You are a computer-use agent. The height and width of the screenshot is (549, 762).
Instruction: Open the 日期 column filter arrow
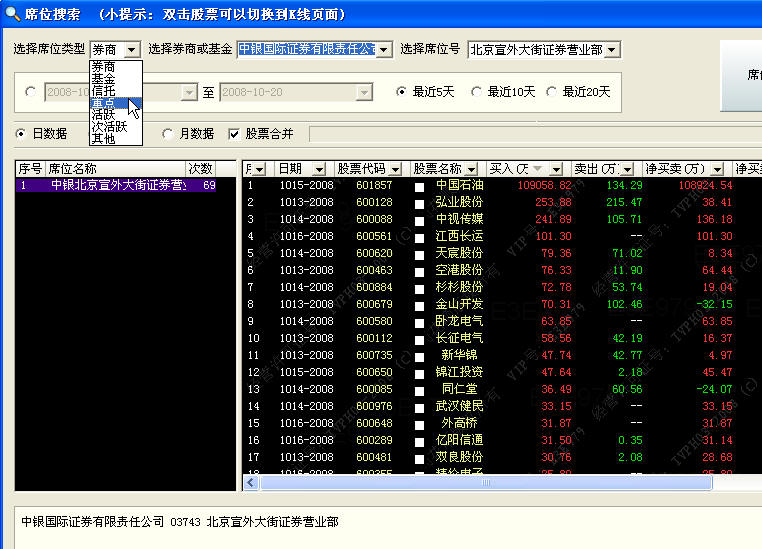point(319,168)
